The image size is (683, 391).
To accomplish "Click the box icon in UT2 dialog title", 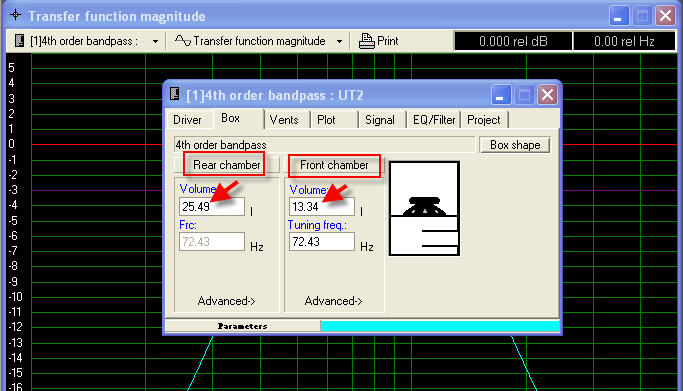I will (175, 94).
